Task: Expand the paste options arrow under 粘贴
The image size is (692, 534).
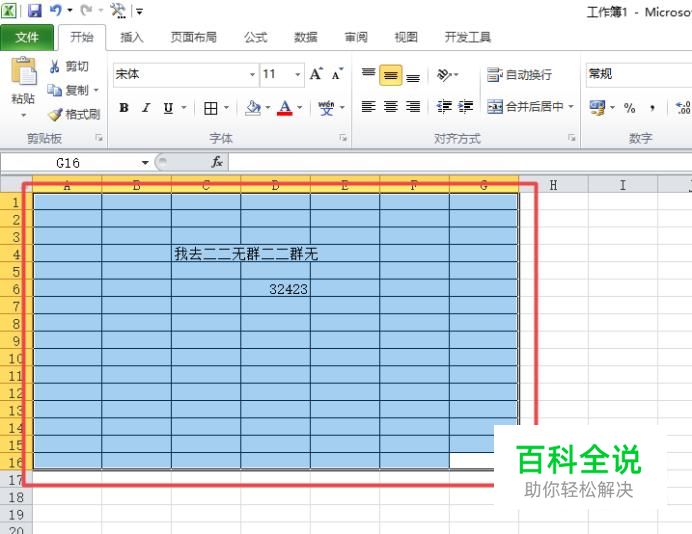Action: click(23, 115)
